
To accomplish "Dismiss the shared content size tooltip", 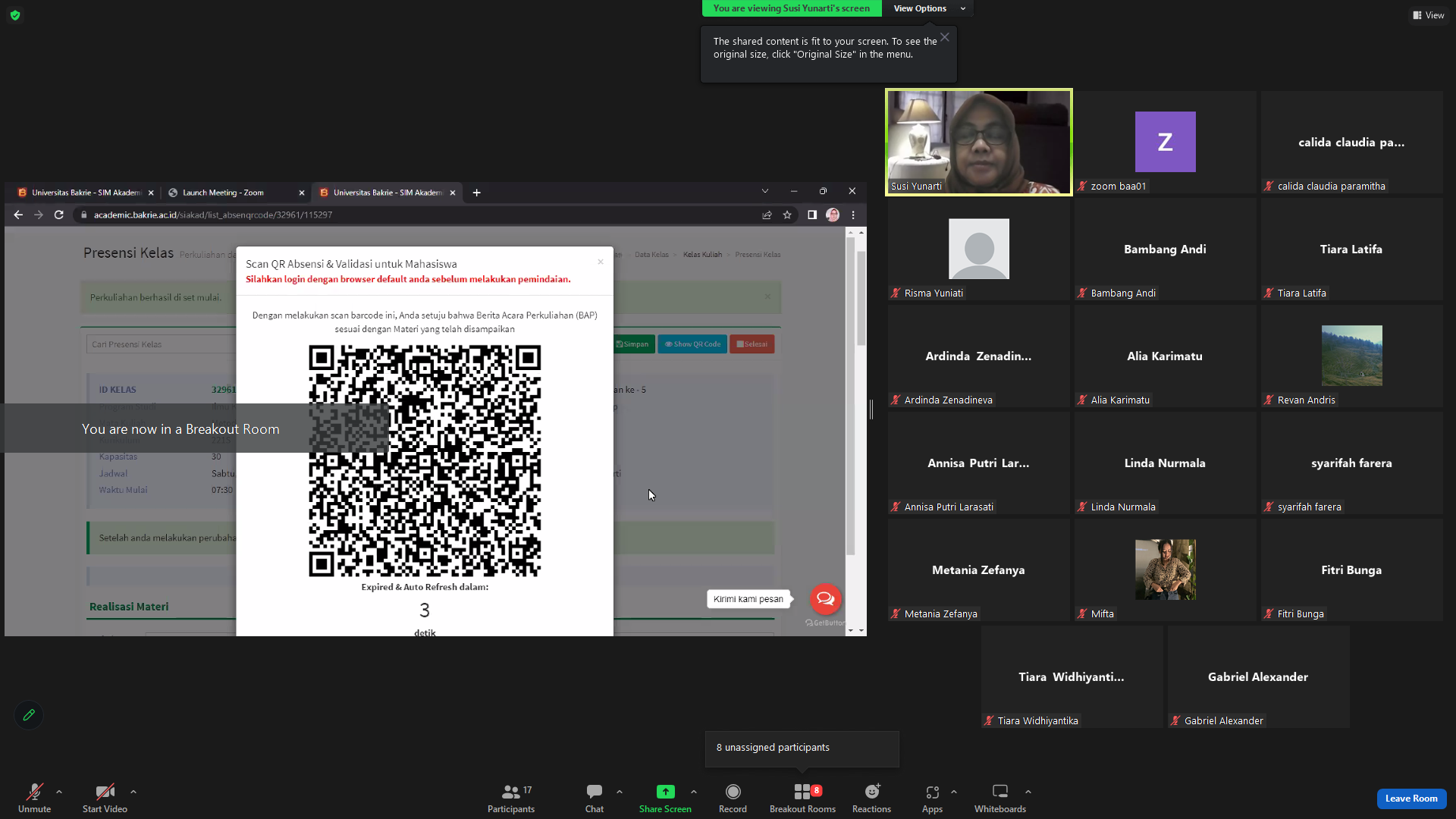I will 945,37.
